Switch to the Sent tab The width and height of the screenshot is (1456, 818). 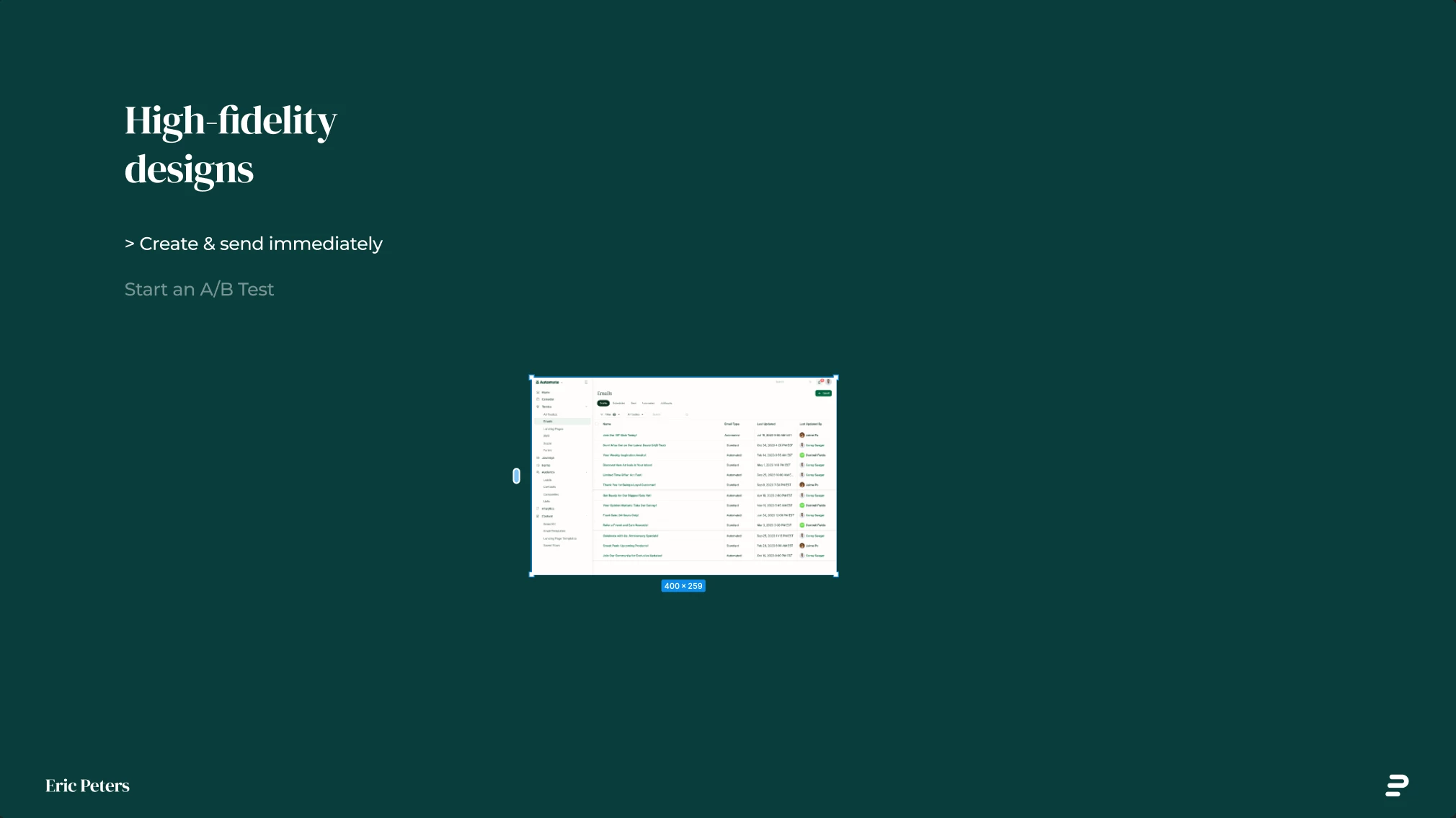[634, 403]
